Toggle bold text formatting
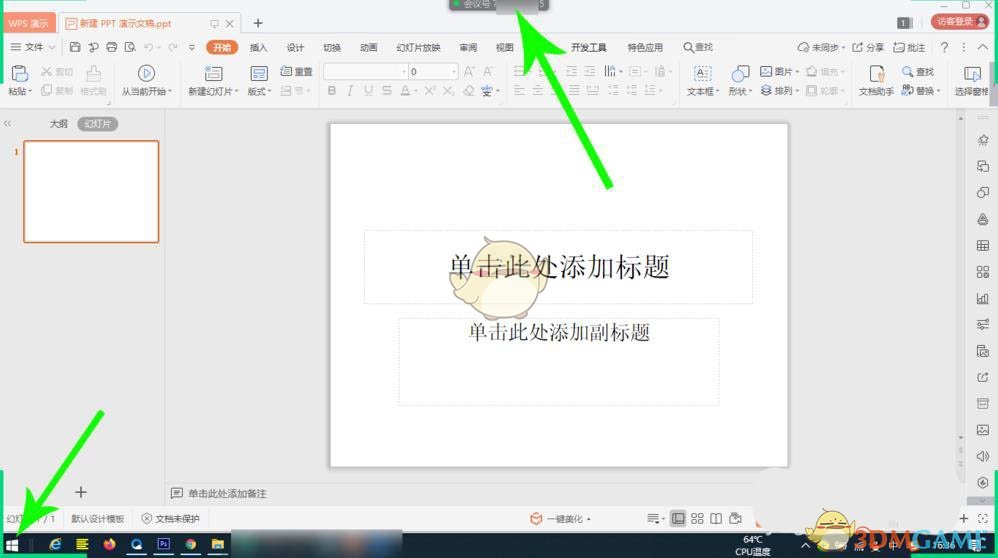The width and height of the screenshot is (998, 558). pyautogui.click(x=332, y=91)
